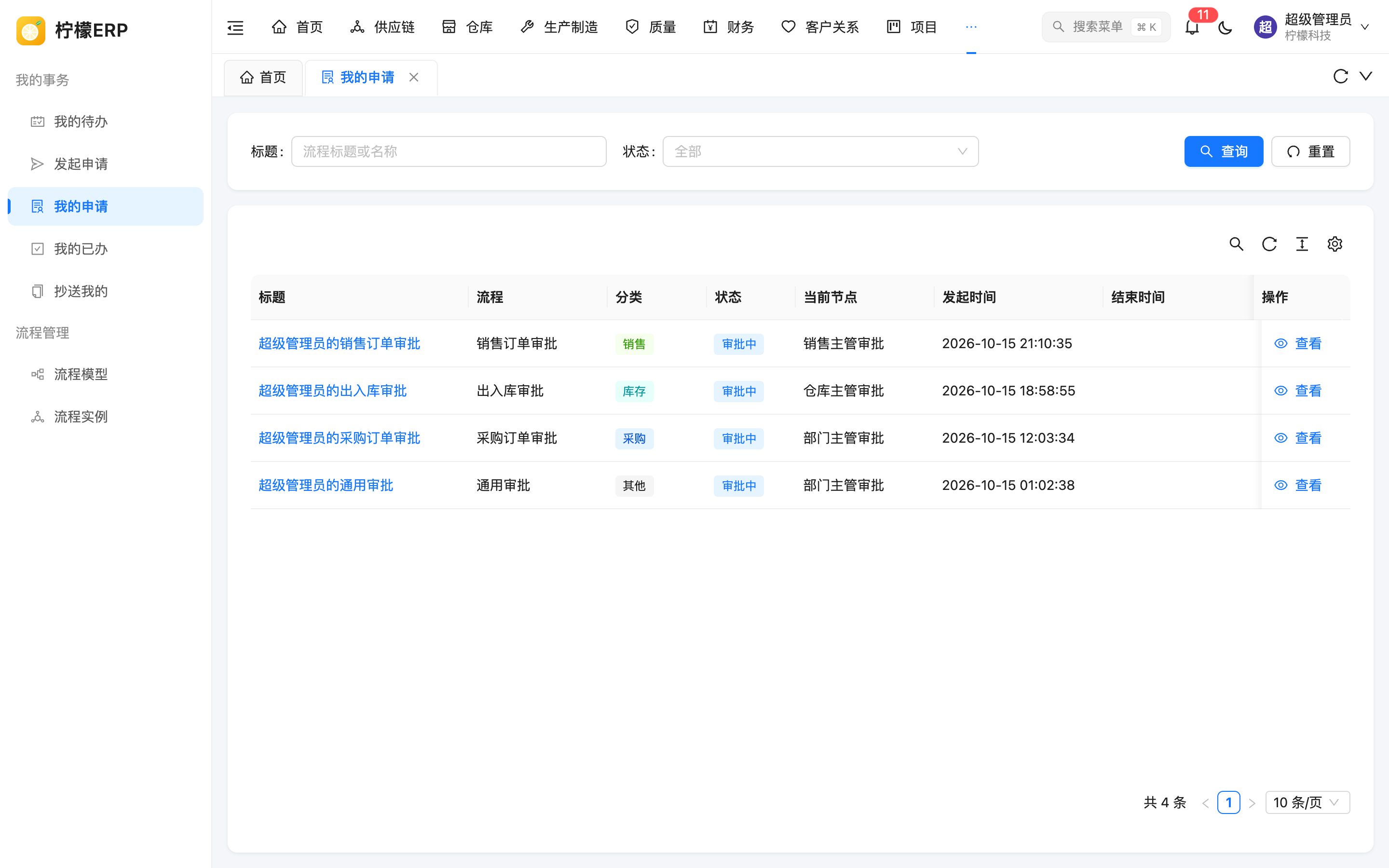Click the 柠檬ERP lemon logo
The width and height of the screenshot is (1389, 868).
click(x=30, y=30)
